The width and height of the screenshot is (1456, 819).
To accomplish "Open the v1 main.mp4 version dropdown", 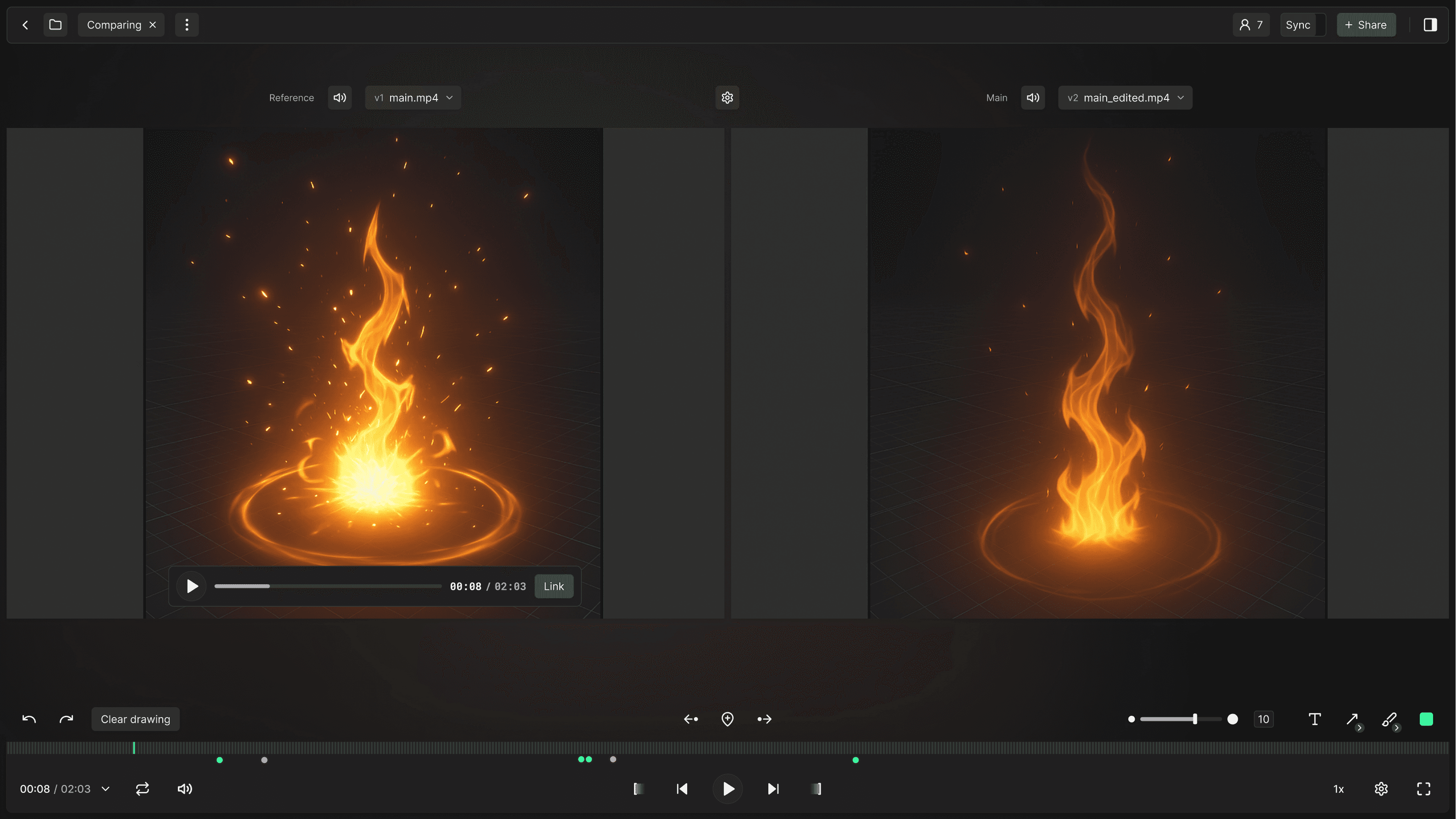I will pyautogui.click(x=413, y=98).
